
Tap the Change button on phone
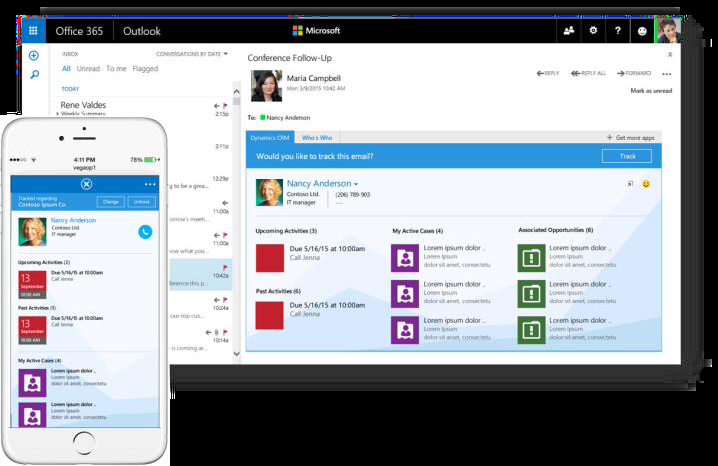[110, 202]
